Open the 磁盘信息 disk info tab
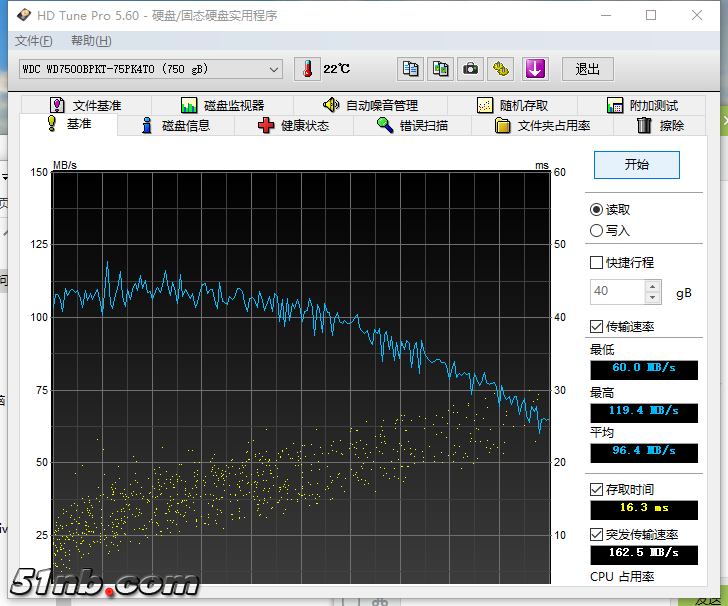Image resolution: width=728 pixels, height=606 pixels. coord(175,125)
